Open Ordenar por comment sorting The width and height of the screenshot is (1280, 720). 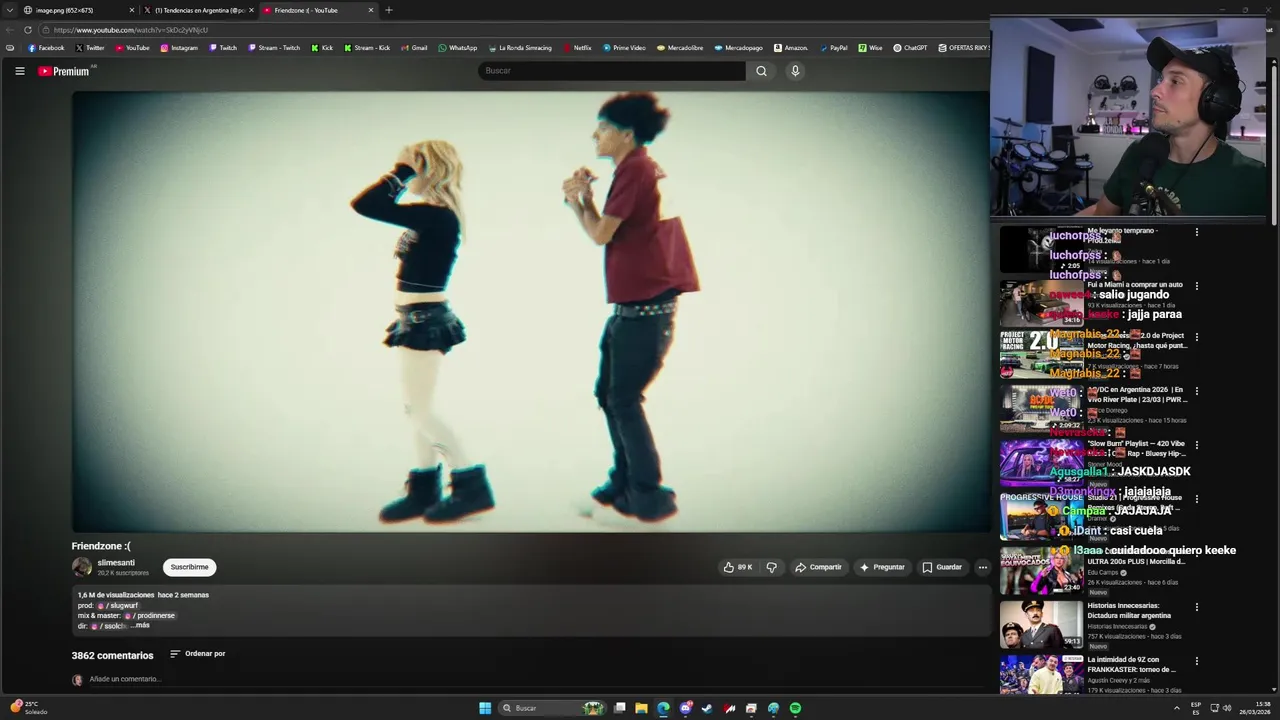pos(198,654)
